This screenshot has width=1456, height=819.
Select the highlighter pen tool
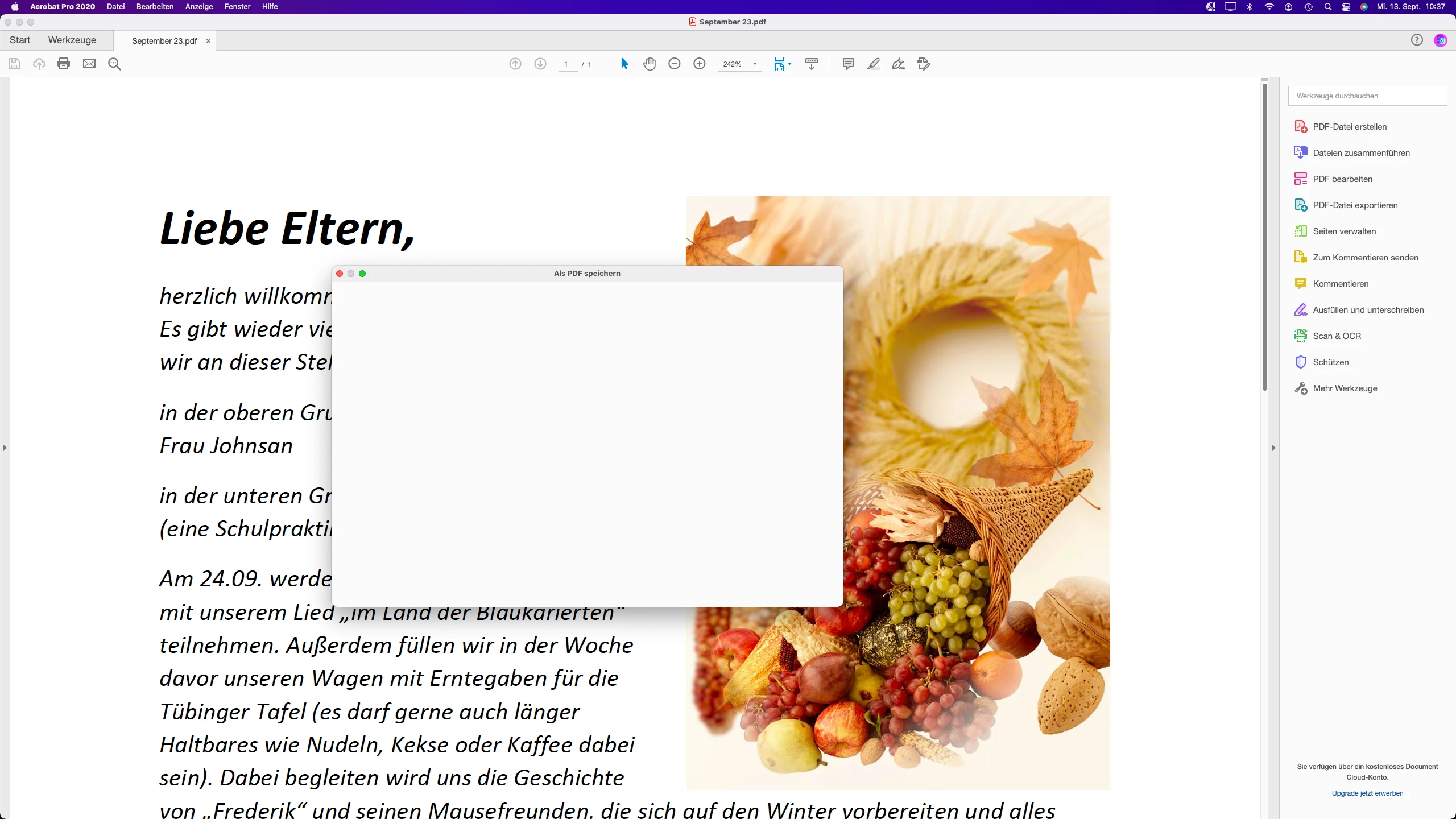(x=873, y=64)
